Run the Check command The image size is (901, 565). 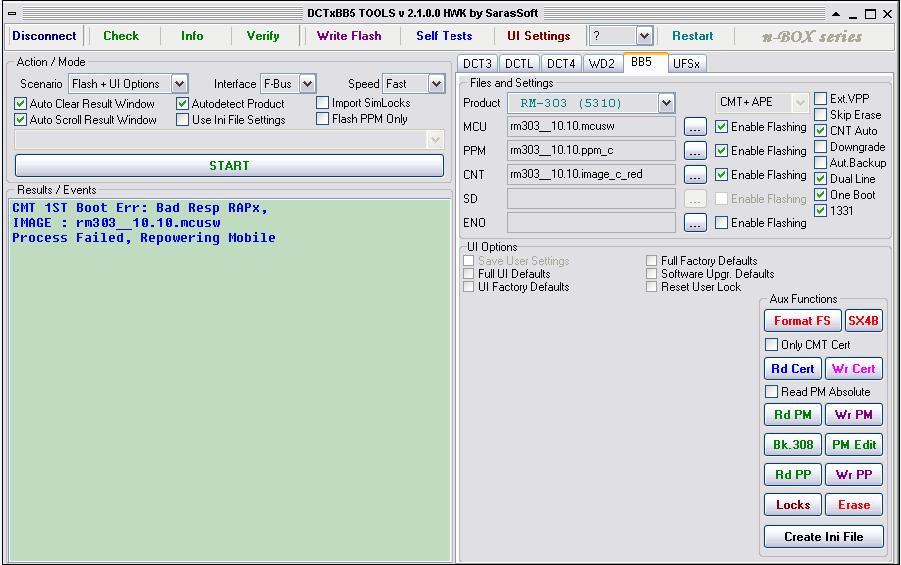121,36
